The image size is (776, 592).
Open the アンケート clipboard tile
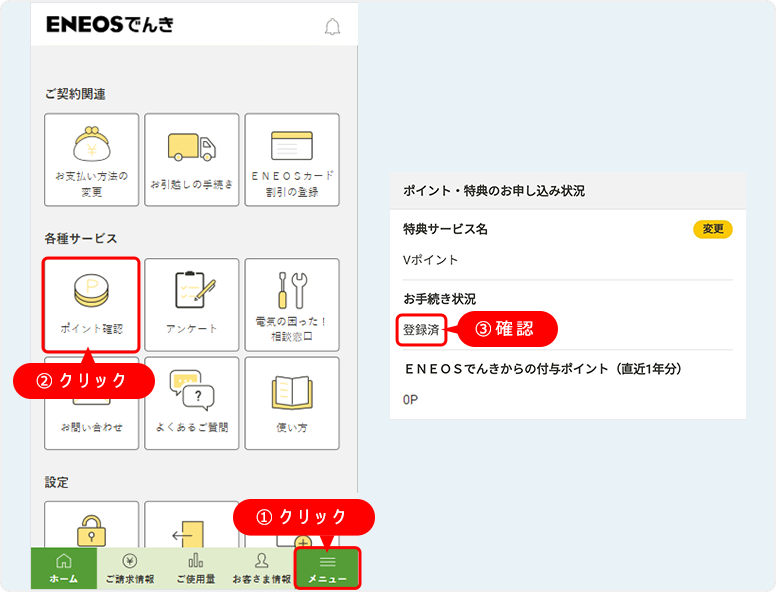(x=192, y=304)
